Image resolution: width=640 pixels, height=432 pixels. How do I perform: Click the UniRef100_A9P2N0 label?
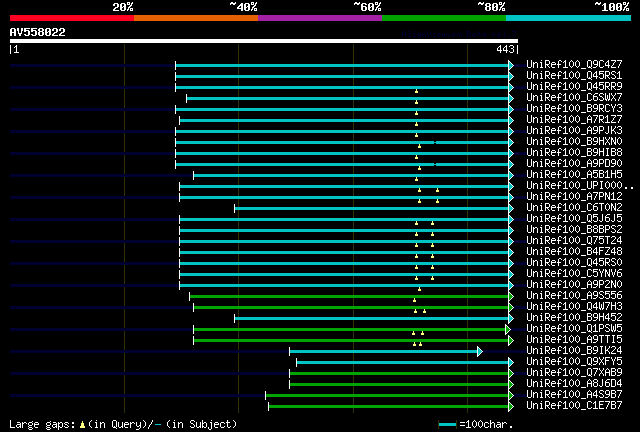pyautogui.click(x=574, y=285)
